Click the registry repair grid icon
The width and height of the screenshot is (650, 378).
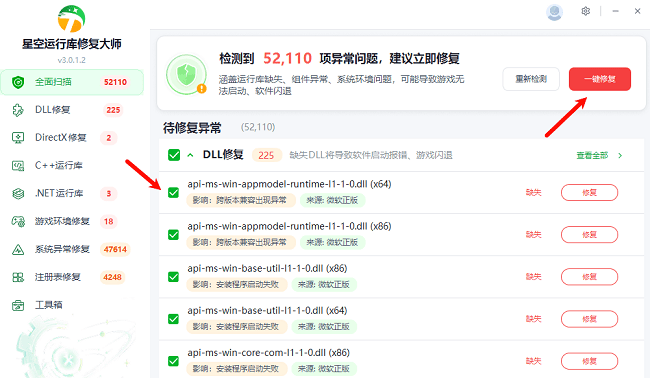click(x=18, y=277)
